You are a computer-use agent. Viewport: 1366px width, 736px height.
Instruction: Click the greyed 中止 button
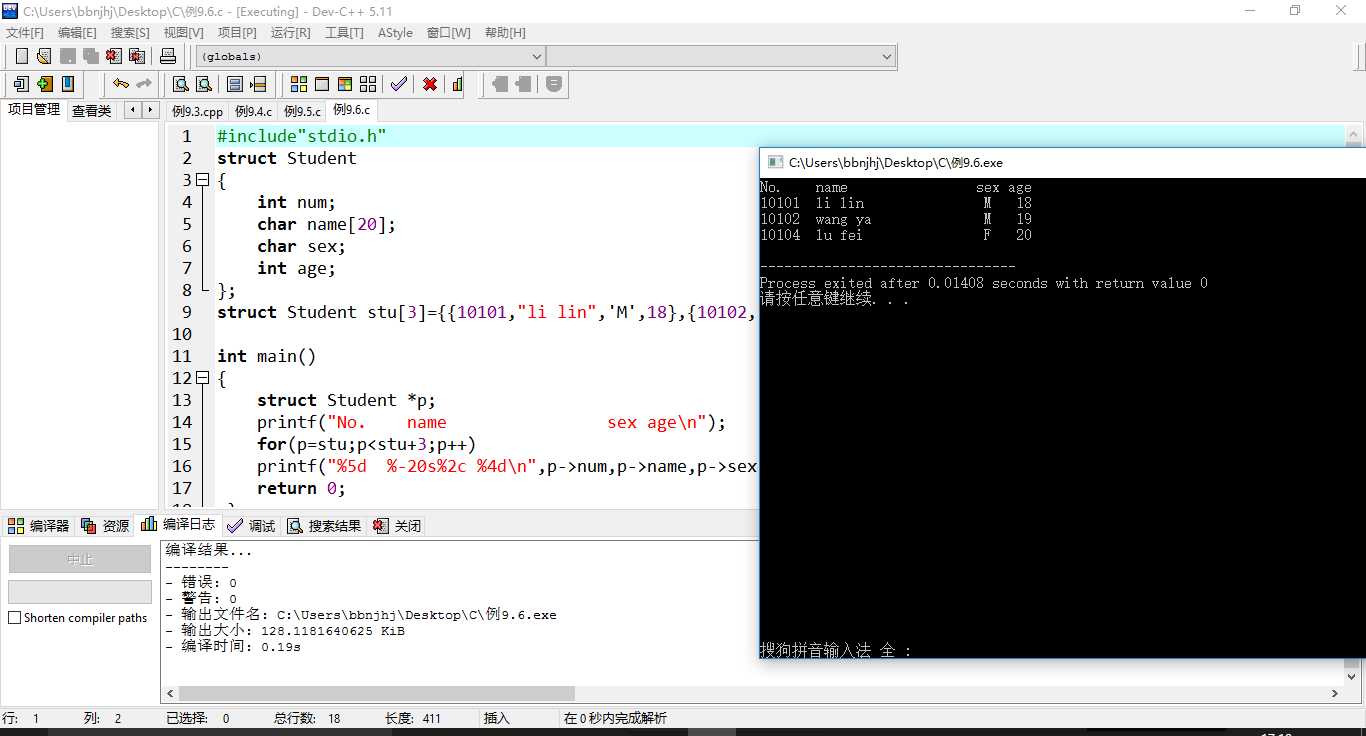pyautogui.click(x=80, y=559)
